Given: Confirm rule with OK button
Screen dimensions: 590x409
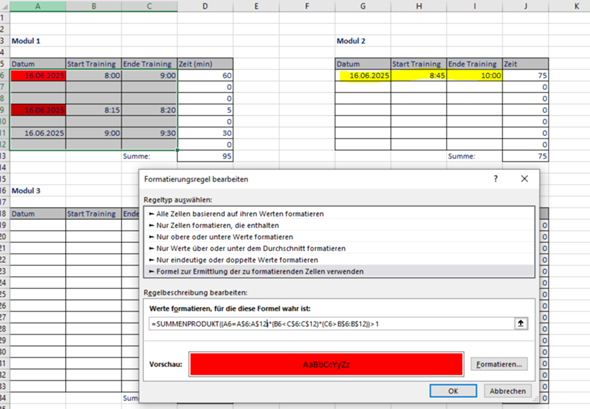Looking at the screenshot, I should click(x=453, y=391).
